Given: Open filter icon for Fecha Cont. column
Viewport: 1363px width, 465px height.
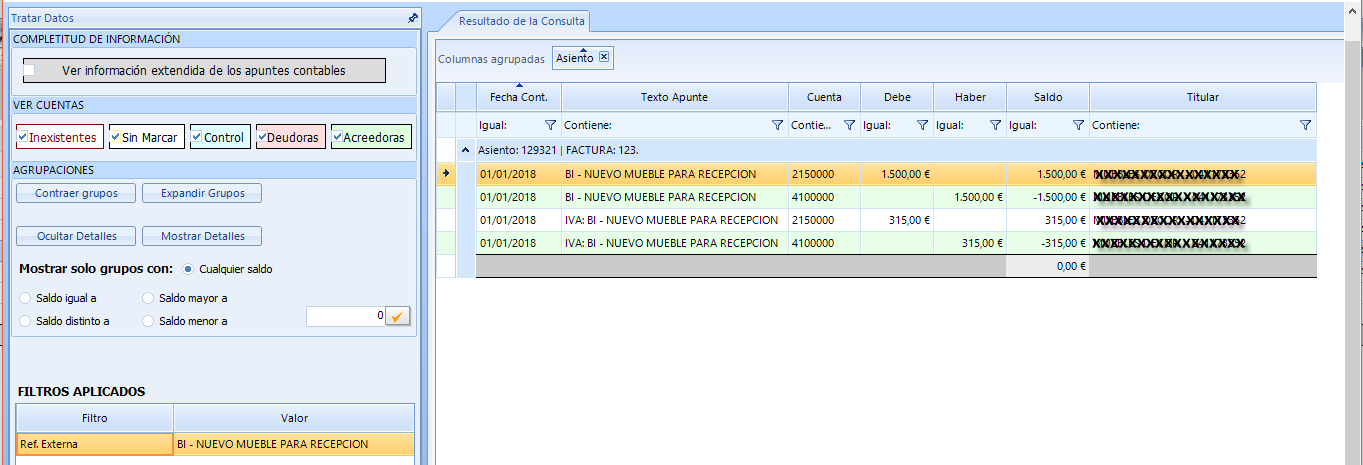Looking at the screenshot, I should (550, 126).
